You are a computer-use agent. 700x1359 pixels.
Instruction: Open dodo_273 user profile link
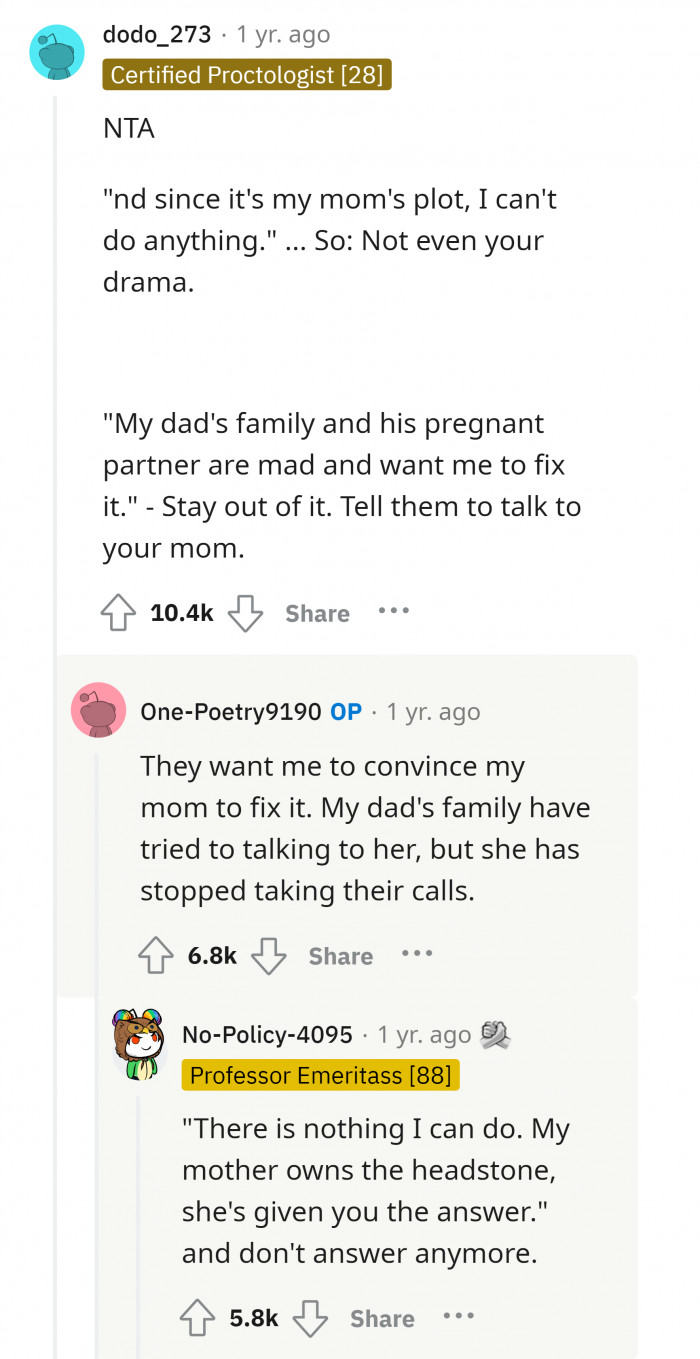pos(157,34)
